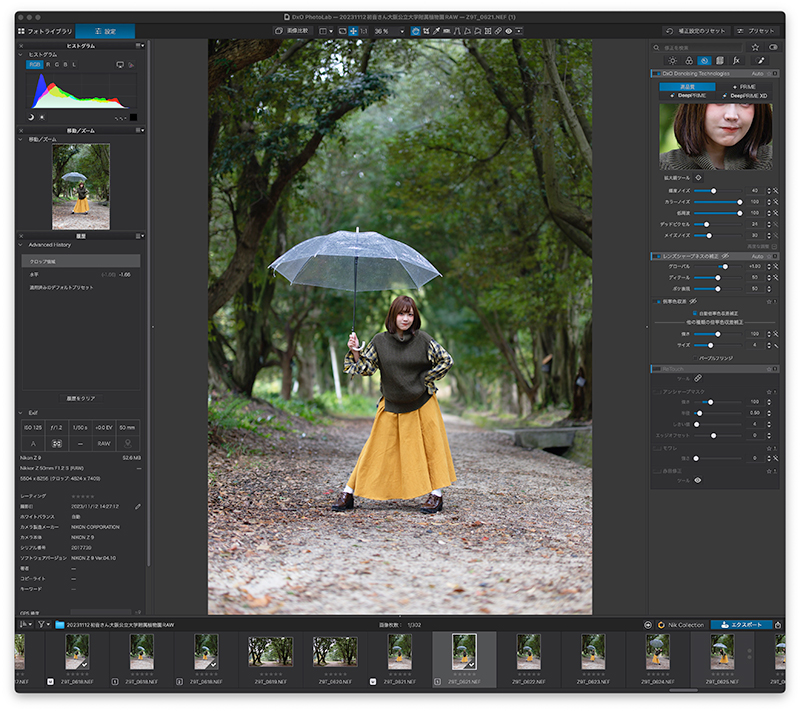This screenshot has width=800, height=711.
Task: Select the DeepPRIME XD denoising mode
Action: (x=744, y=95)
